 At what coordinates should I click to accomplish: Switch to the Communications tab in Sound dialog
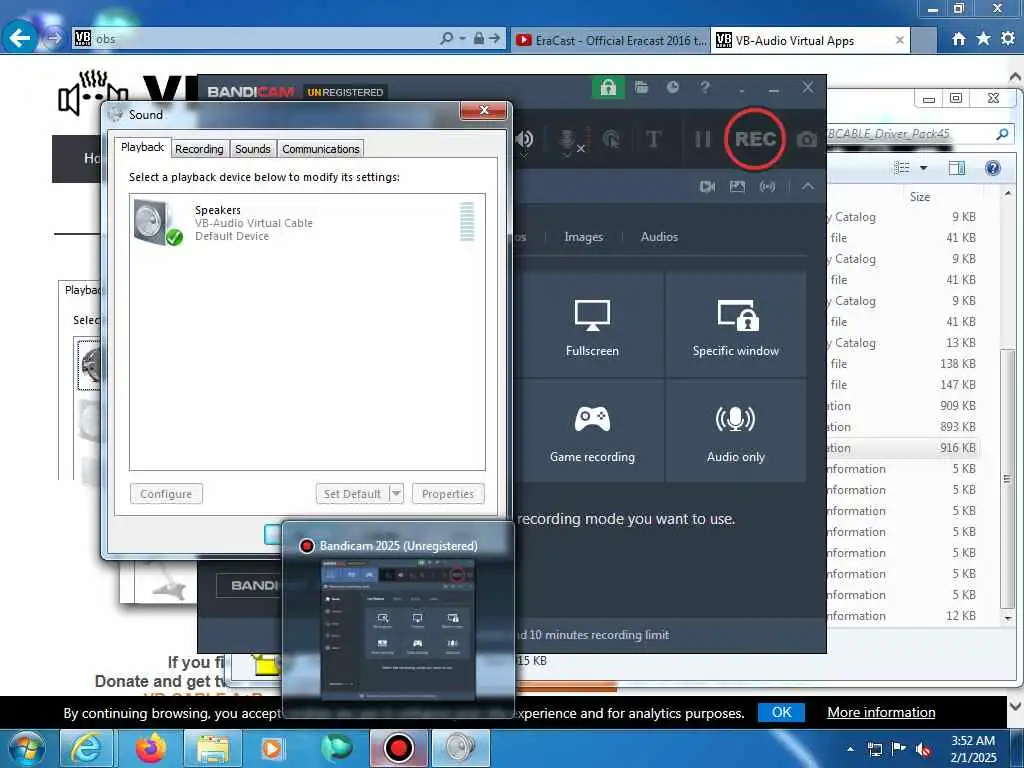(321, 149)
